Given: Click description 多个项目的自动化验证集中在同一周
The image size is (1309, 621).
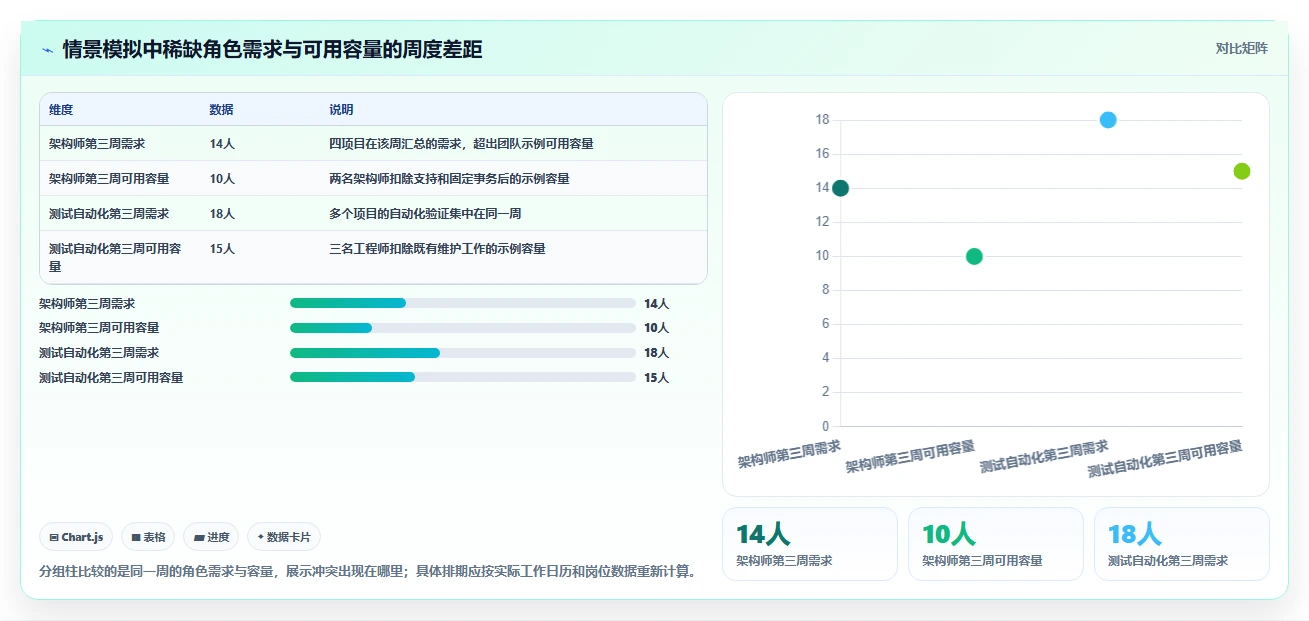Looking at the screenshot, I should click(425, 214).
